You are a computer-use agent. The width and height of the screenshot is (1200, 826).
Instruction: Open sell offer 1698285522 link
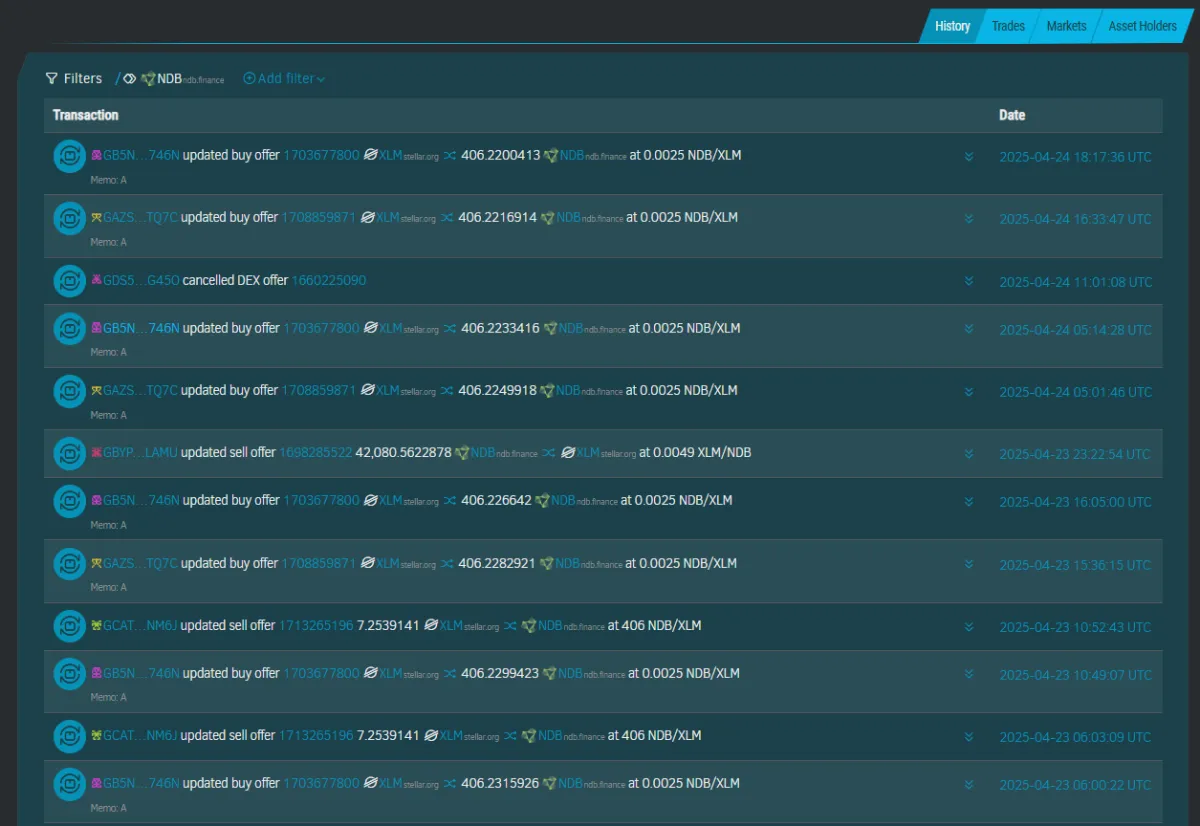point(315,452)
